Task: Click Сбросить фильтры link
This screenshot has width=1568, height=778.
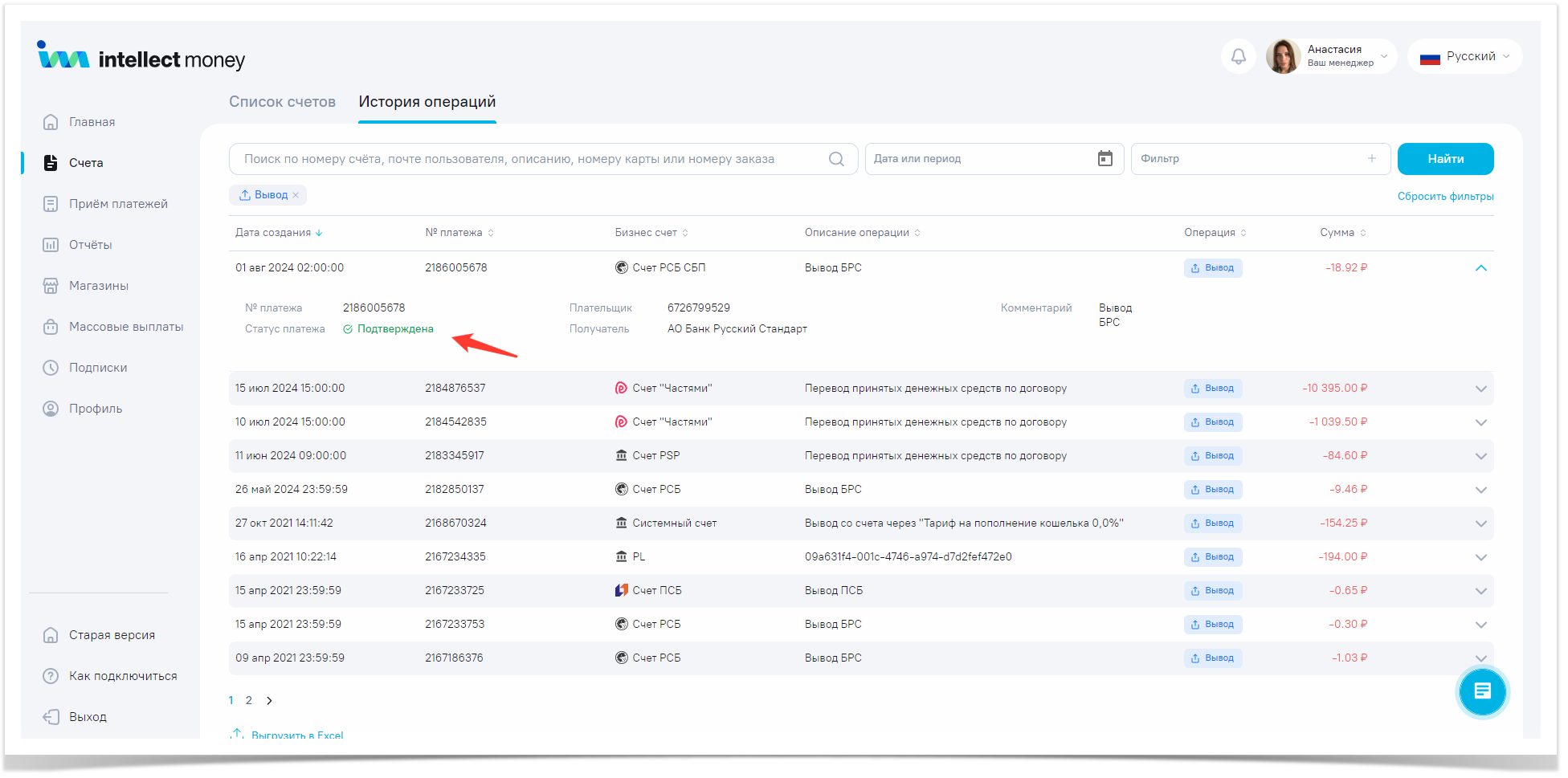Action: [1444, 197]
